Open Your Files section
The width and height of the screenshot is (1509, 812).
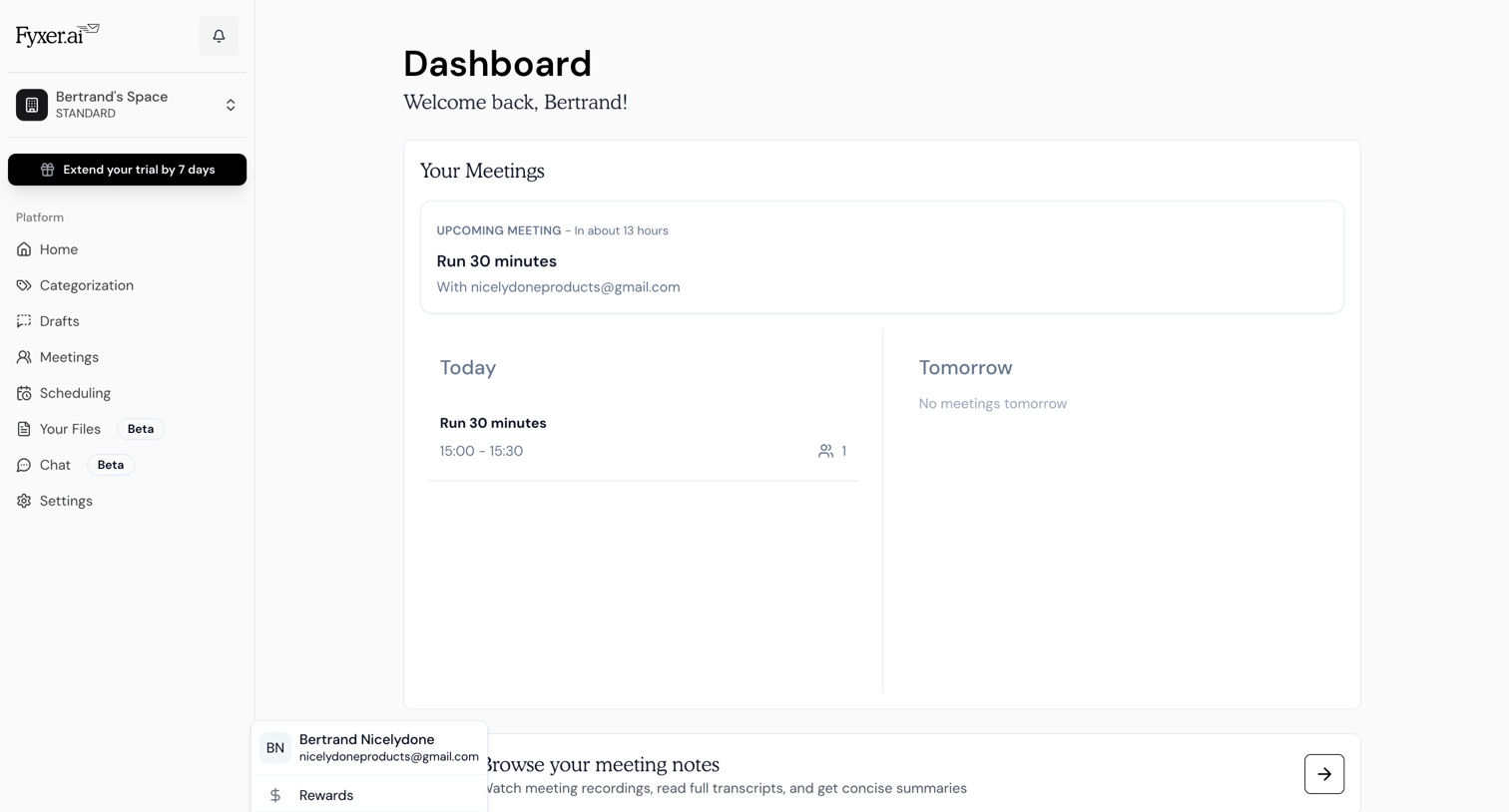point(127,429)
